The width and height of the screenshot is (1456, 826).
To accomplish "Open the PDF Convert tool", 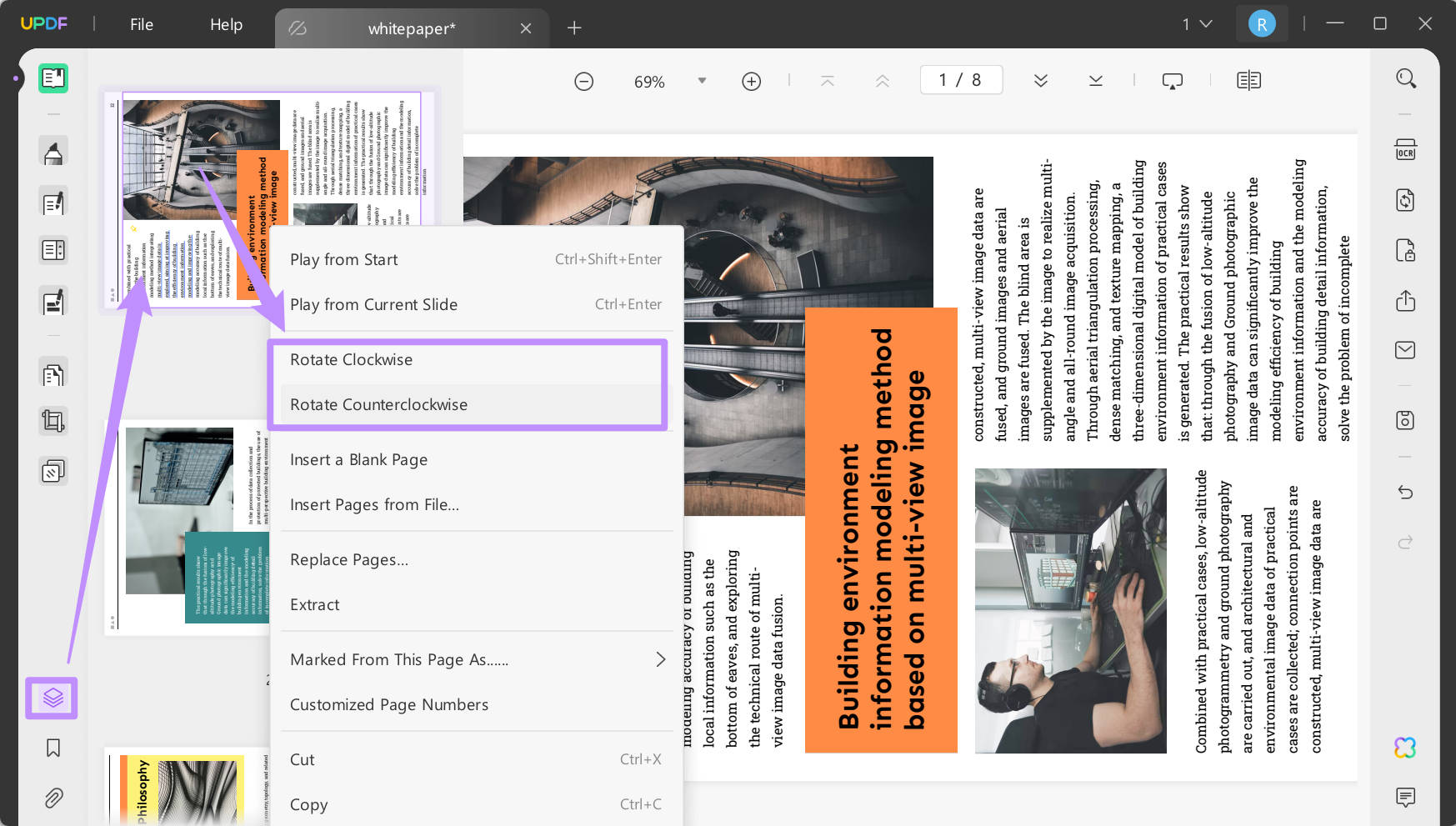I will click(1406, 200).
